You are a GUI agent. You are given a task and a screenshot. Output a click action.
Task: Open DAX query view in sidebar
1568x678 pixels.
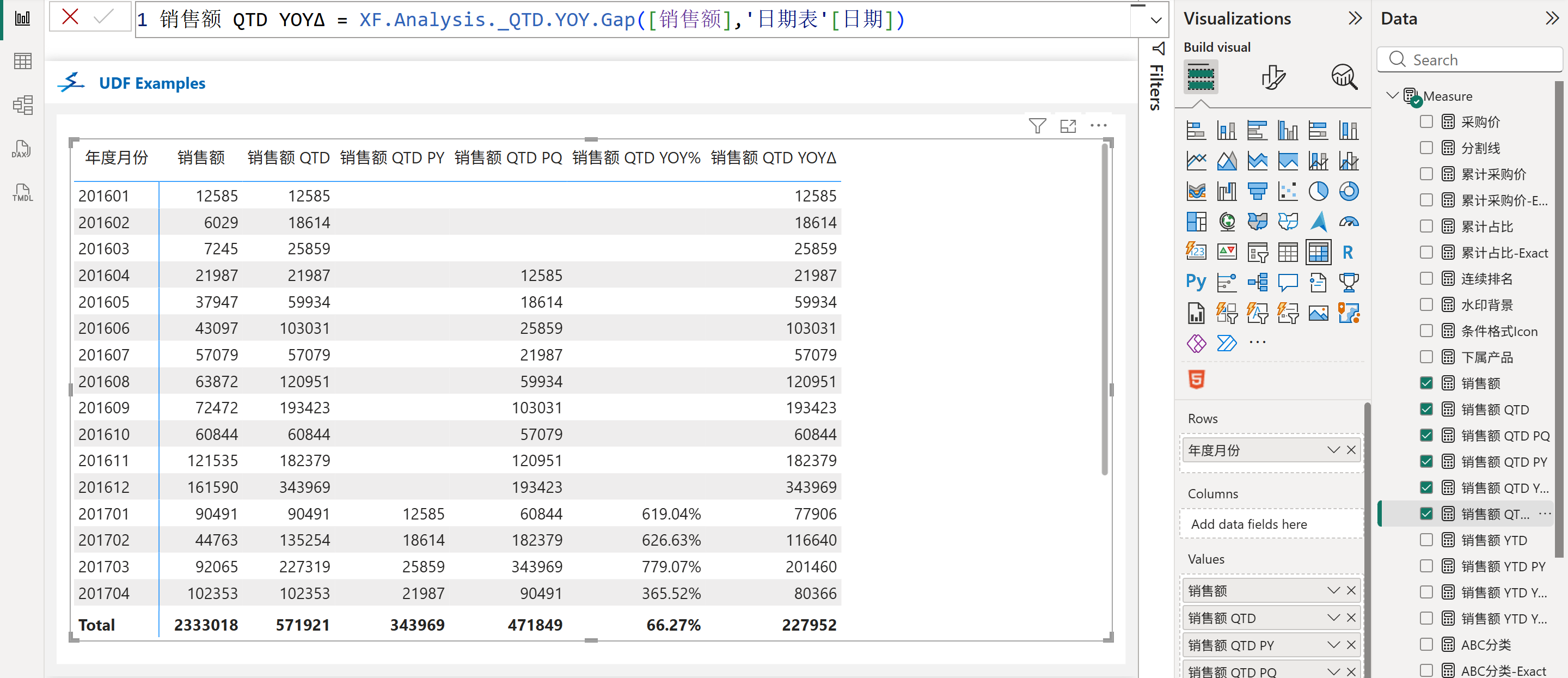pos(22,149)
